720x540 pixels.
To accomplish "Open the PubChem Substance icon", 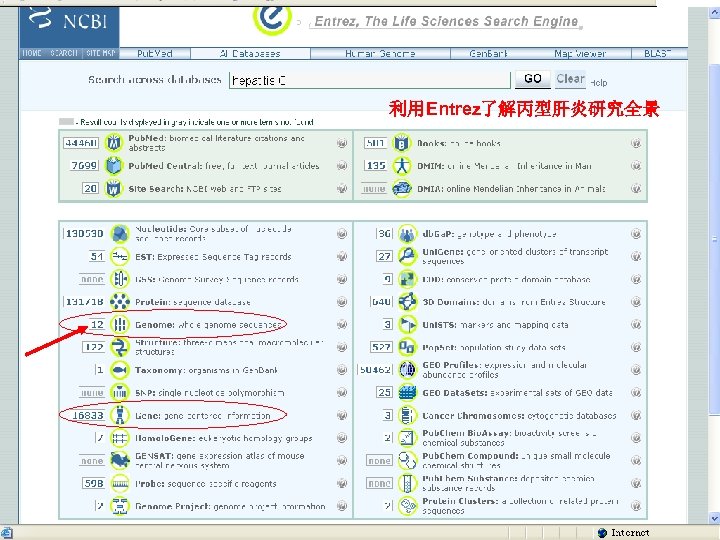I will click(x=407, y=483).
